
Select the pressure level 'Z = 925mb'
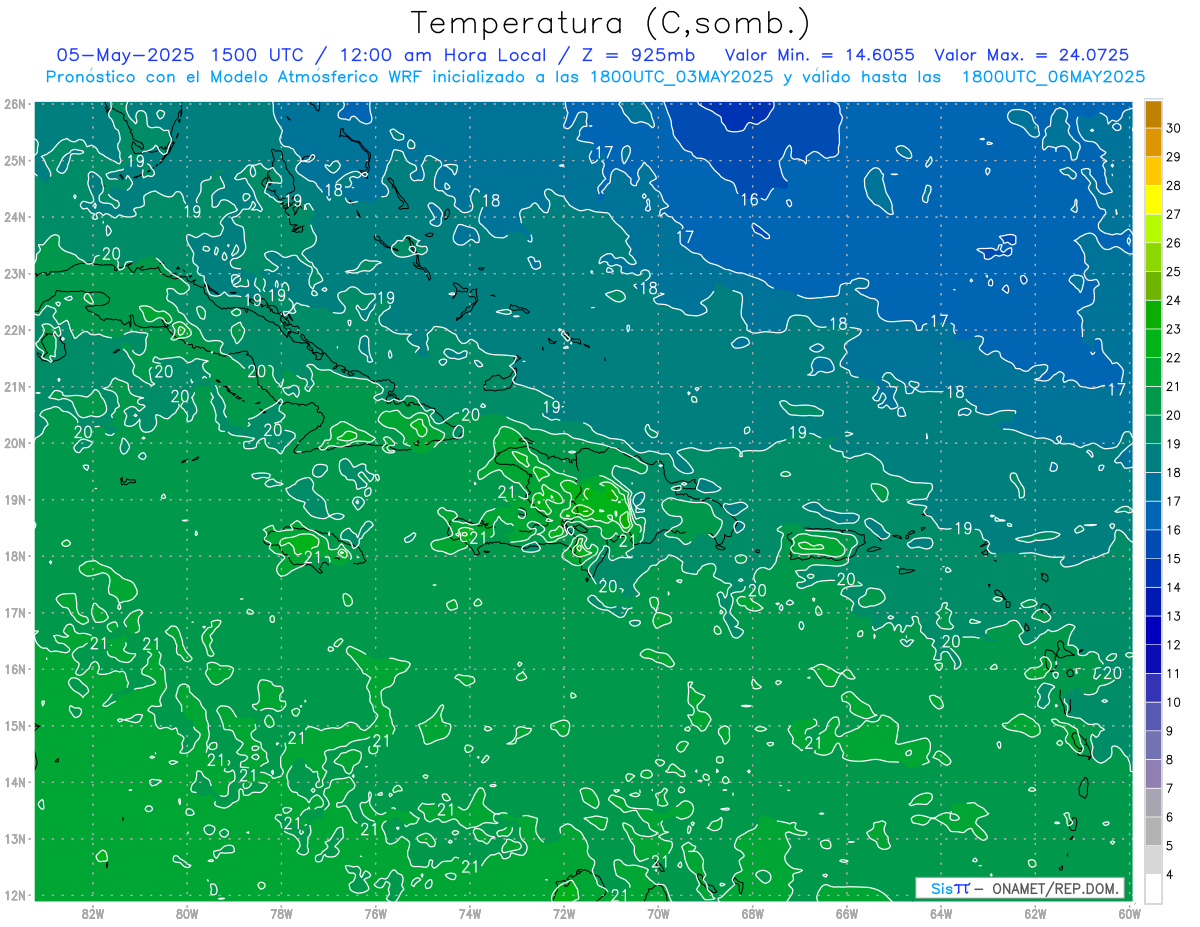pos(637,55)
